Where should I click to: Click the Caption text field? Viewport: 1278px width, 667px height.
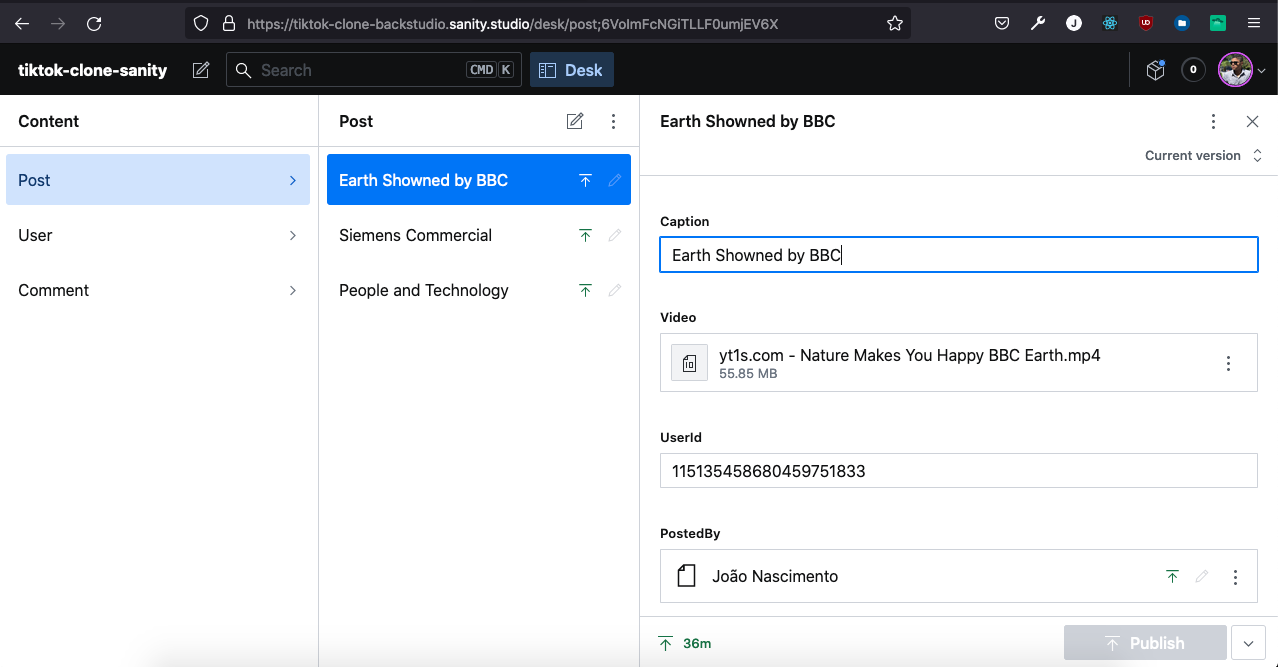pyautogui.click(x=958, y=255)
